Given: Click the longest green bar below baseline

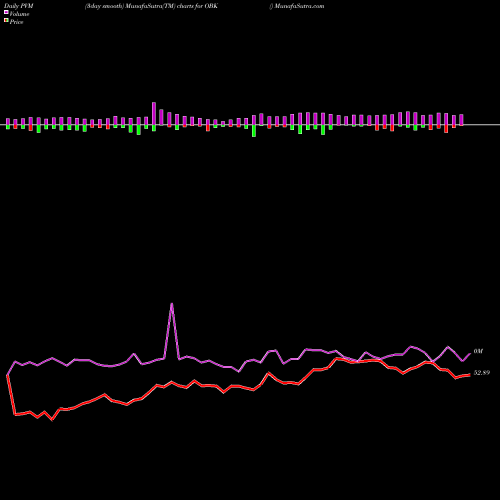Looking at the screenshot, I should click(254, 131).
